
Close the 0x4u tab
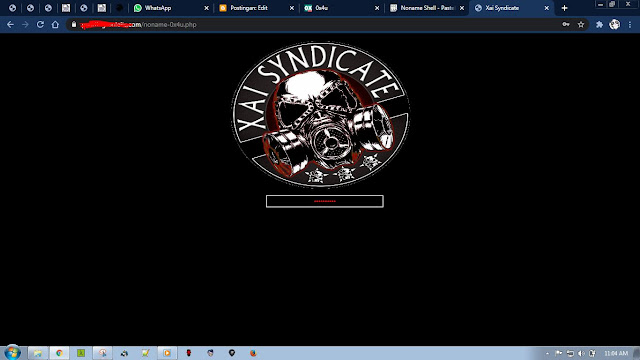point(377,8)
